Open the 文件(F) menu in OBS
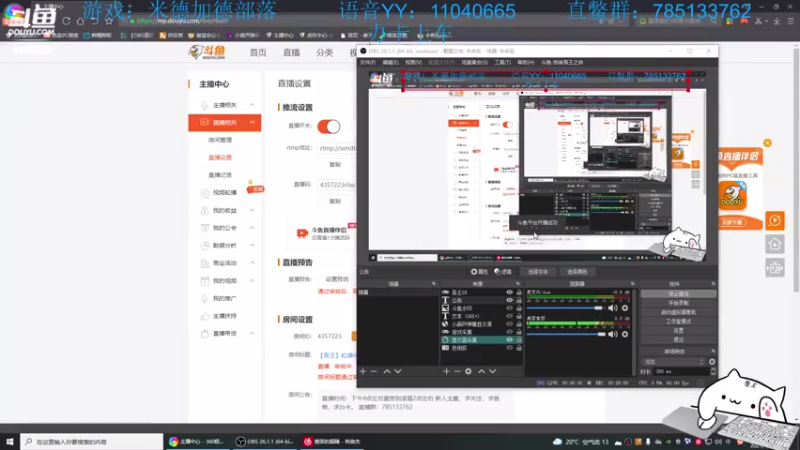This screenshot has height=450, width=800. click(367, 62)
